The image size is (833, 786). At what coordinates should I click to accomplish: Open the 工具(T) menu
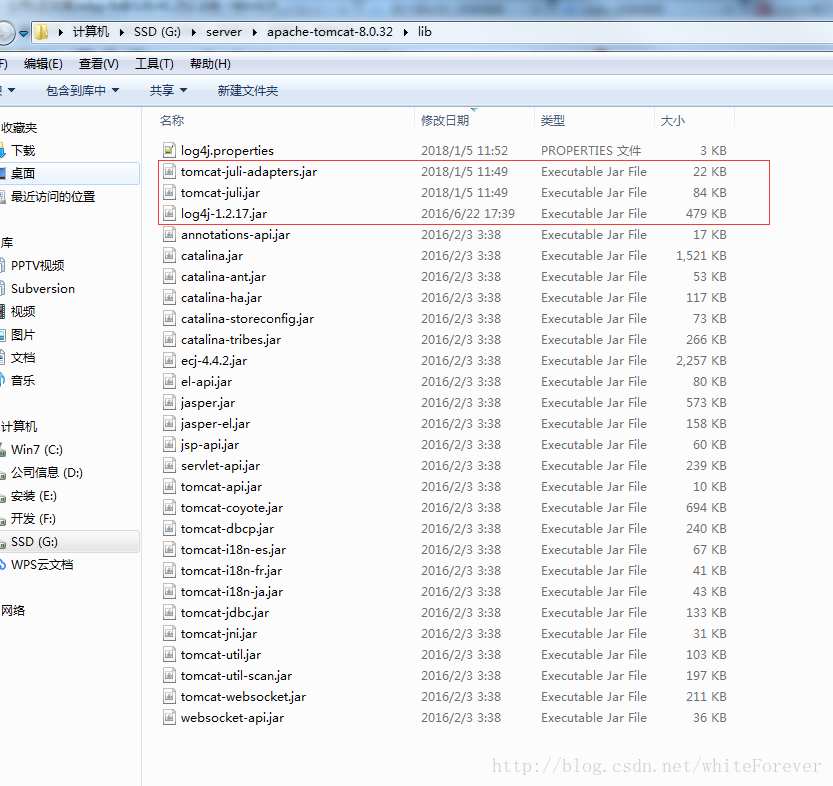(x=154, y=64)
